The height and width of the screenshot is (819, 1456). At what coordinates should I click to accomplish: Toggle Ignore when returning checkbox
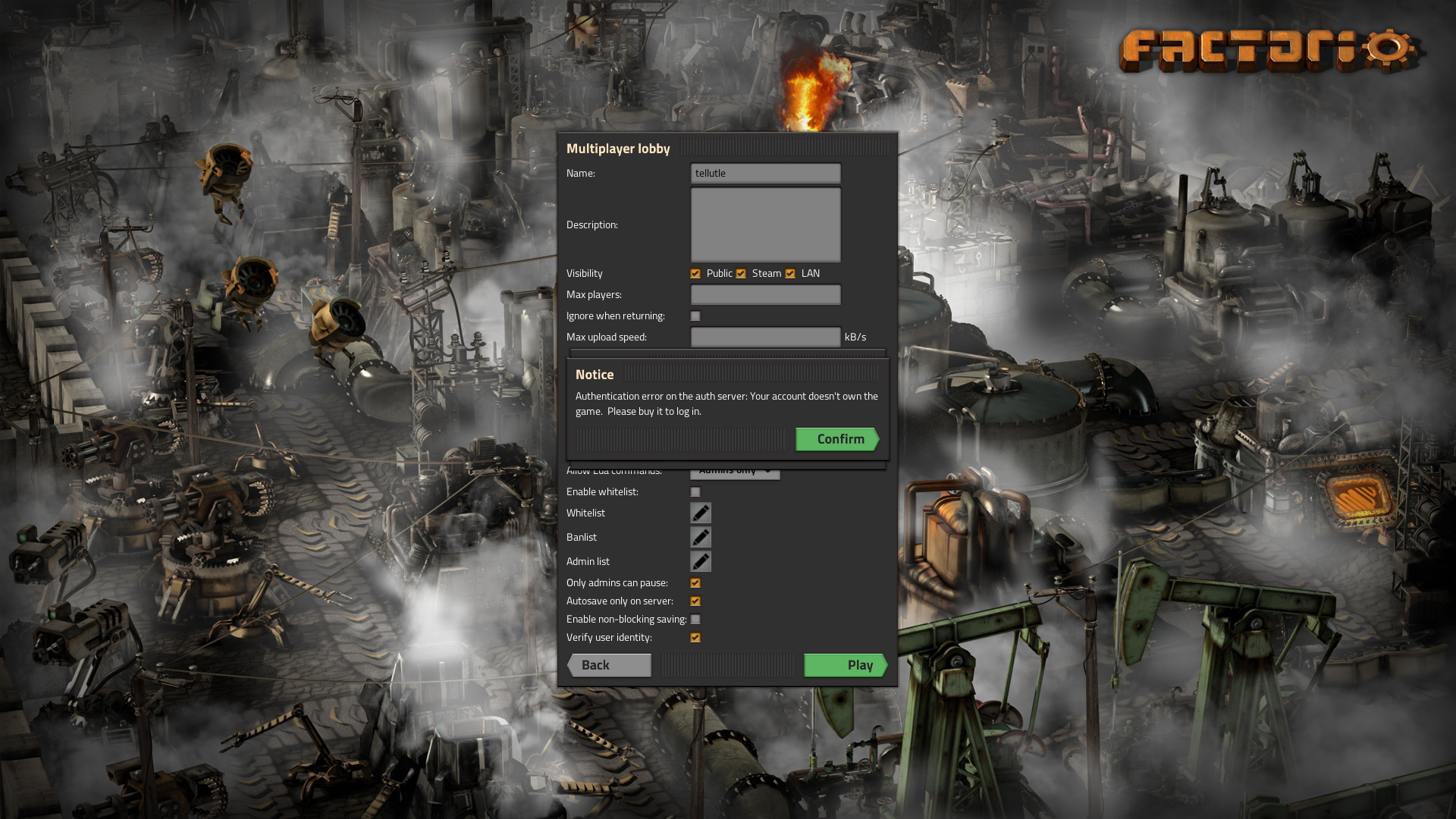[x=695, y=315]
